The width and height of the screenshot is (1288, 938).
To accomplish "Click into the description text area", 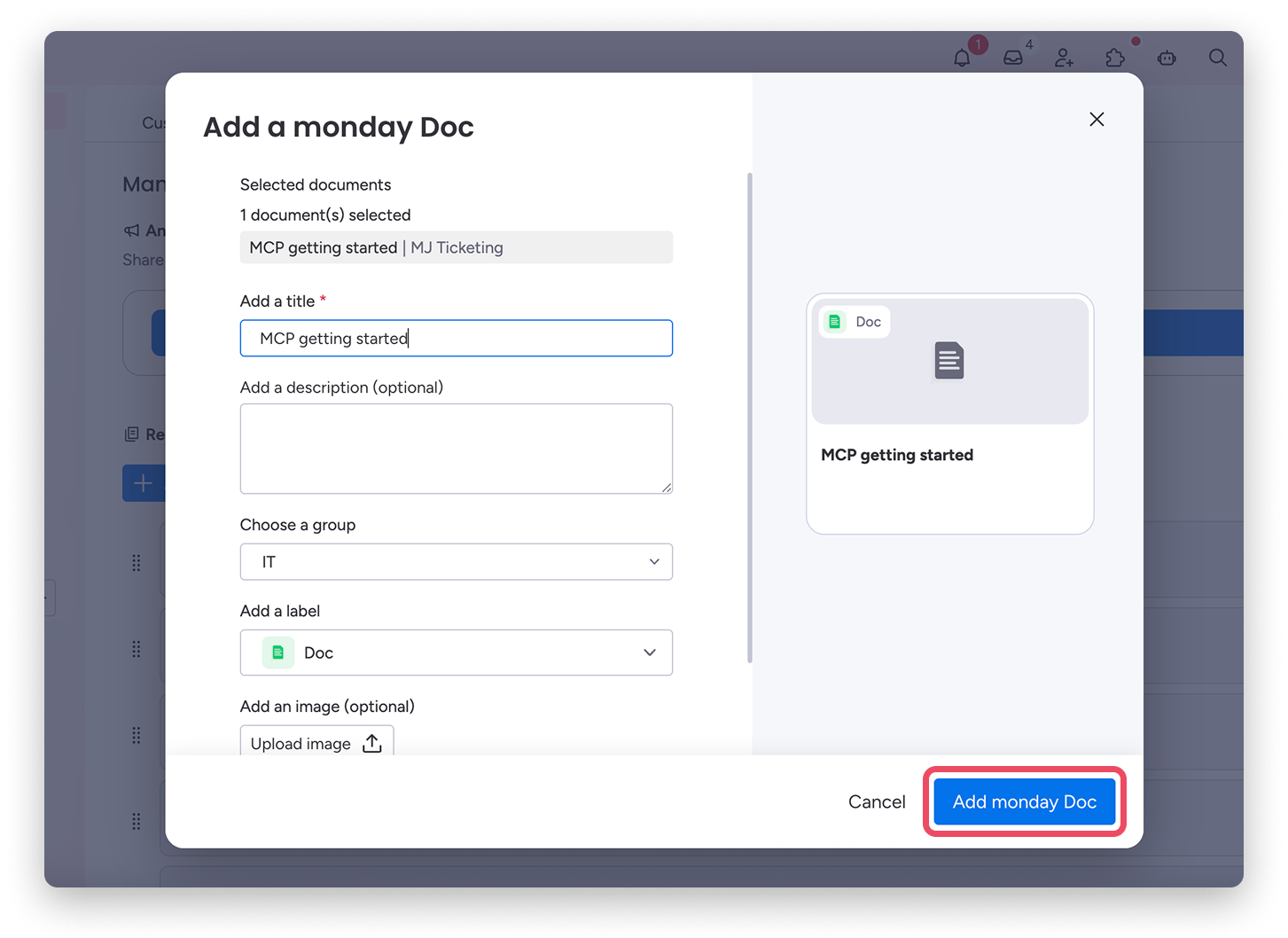I will coord(457,449).
